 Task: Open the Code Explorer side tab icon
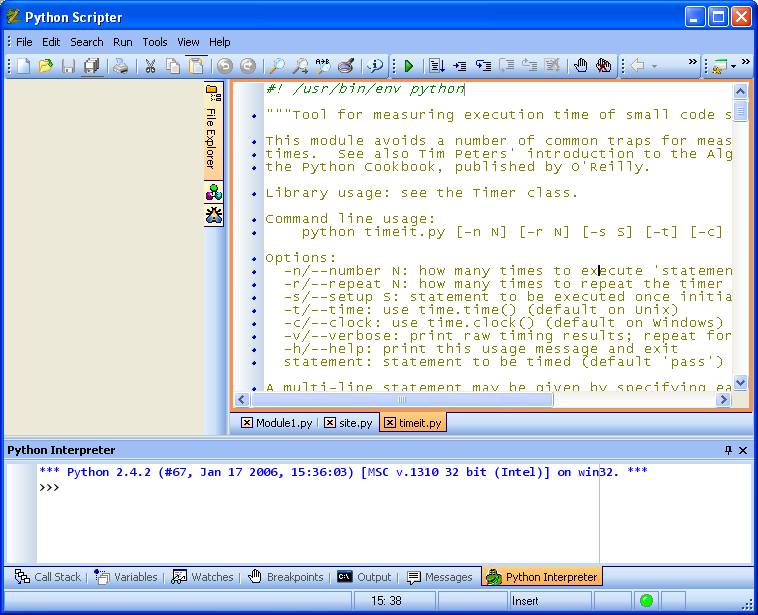pos(213,192)
